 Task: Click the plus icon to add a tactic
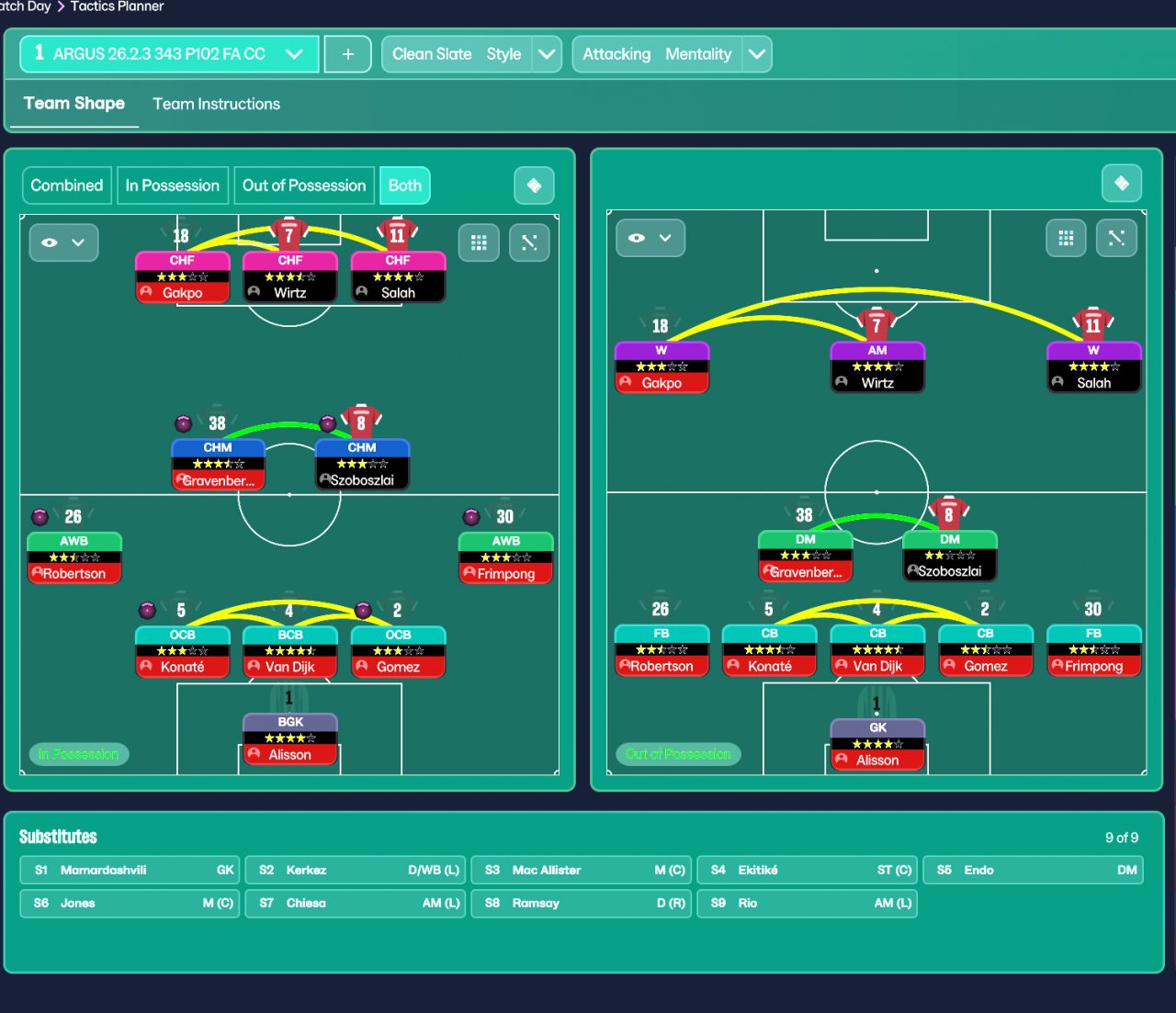[x=348, y=54]
